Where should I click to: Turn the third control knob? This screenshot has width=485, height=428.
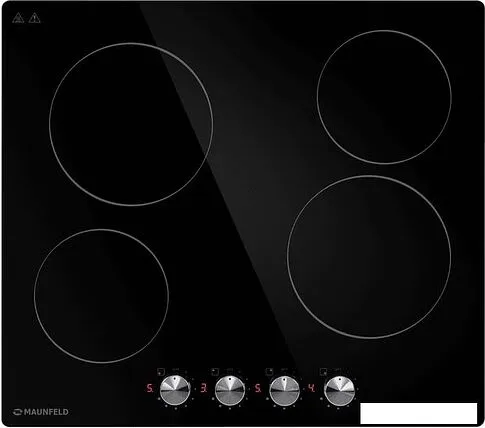pos(284,391)
